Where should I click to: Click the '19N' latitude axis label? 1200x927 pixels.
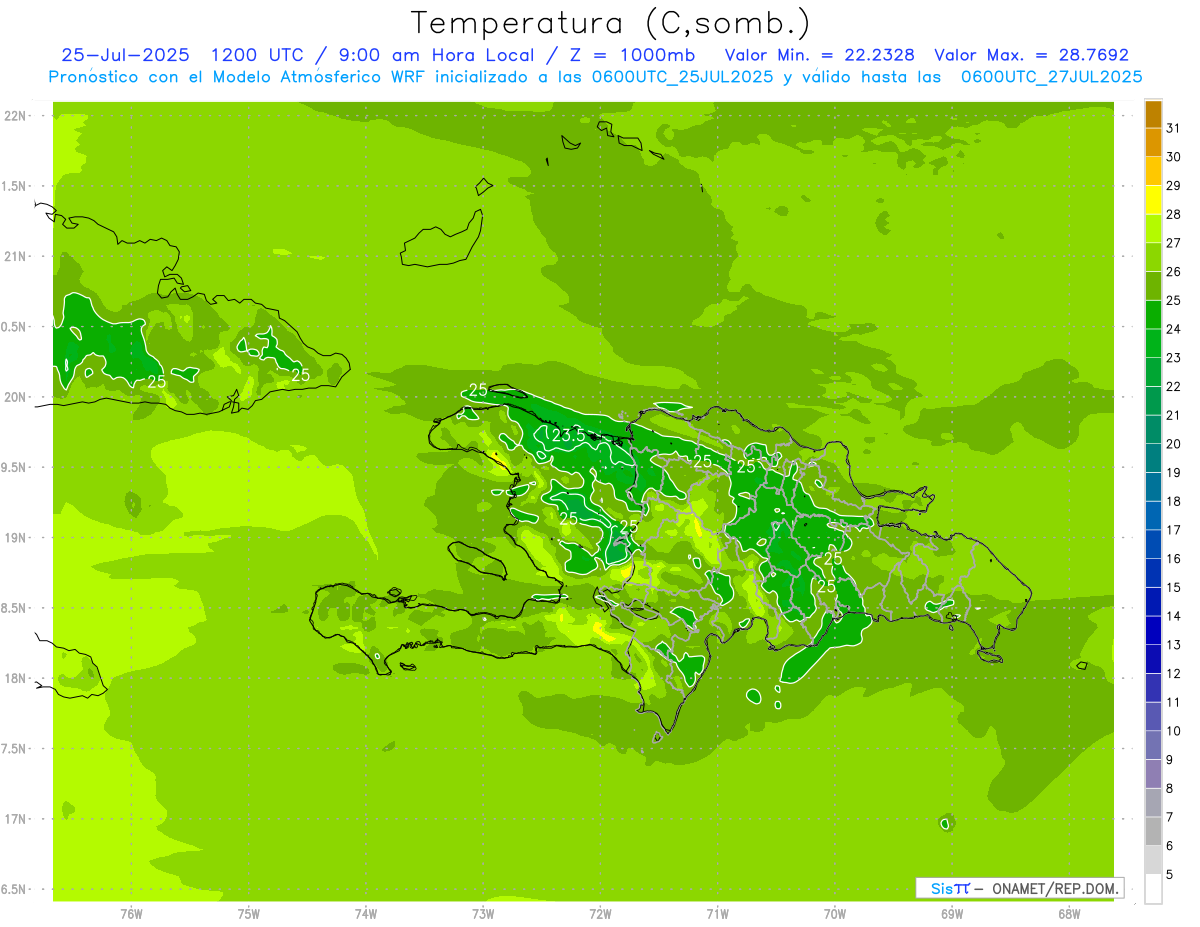click(16, 538)
